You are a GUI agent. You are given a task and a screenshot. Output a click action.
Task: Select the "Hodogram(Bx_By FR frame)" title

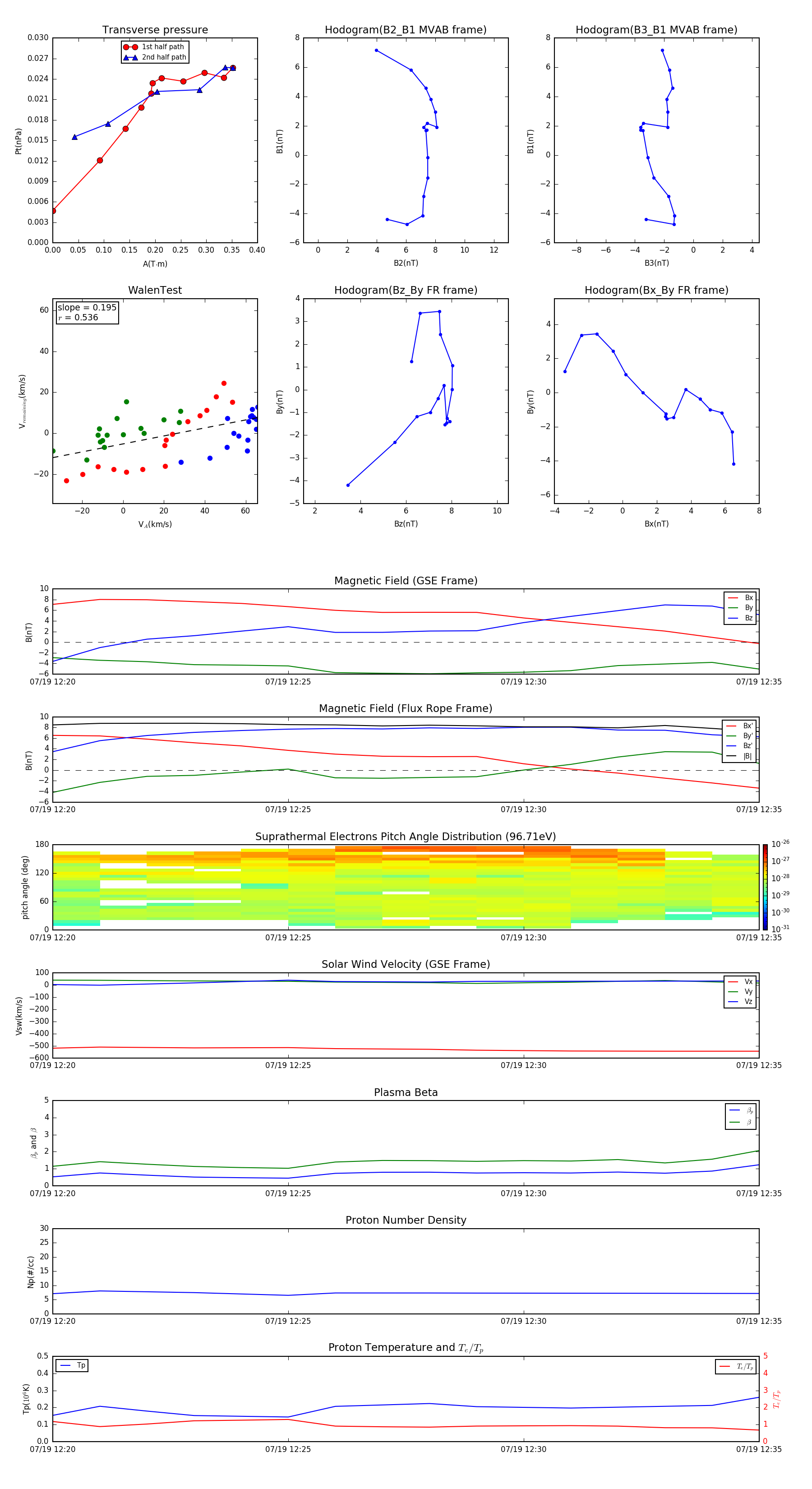pyautogui.click(x=656, y=290)
